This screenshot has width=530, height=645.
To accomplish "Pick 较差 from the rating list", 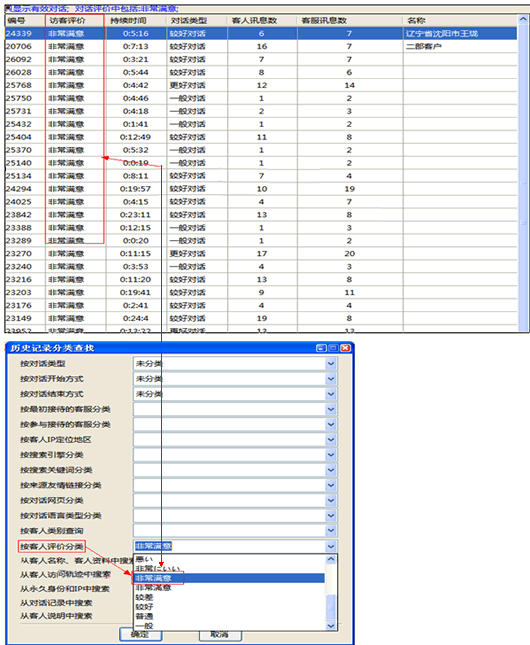I will 230,597.
